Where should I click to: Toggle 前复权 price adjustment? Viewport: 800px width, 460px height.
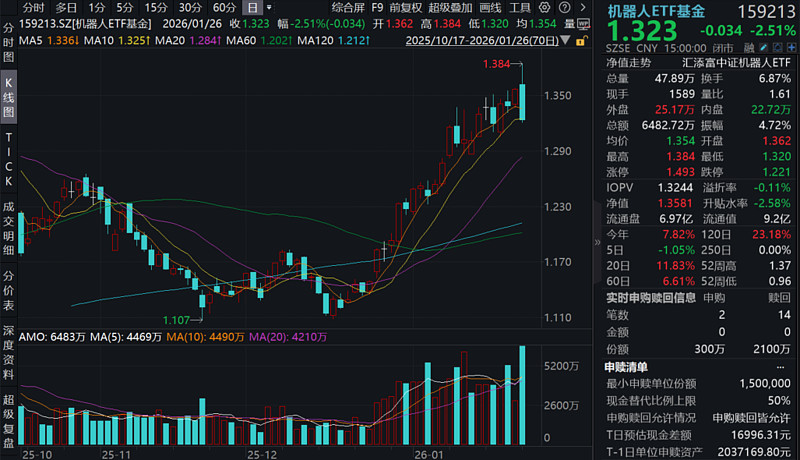(x=406, y=8)
